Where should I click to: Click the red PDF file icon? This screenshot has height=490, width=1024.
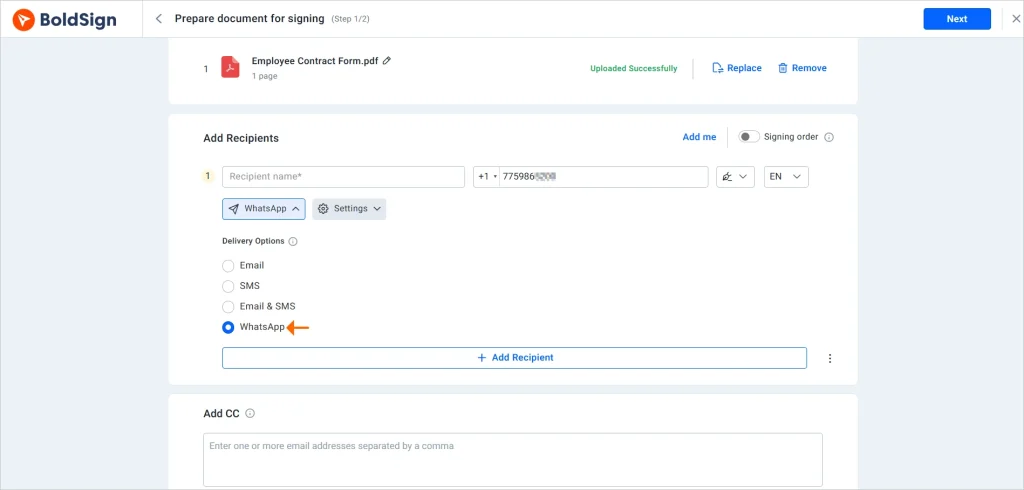tap(230, 67)
